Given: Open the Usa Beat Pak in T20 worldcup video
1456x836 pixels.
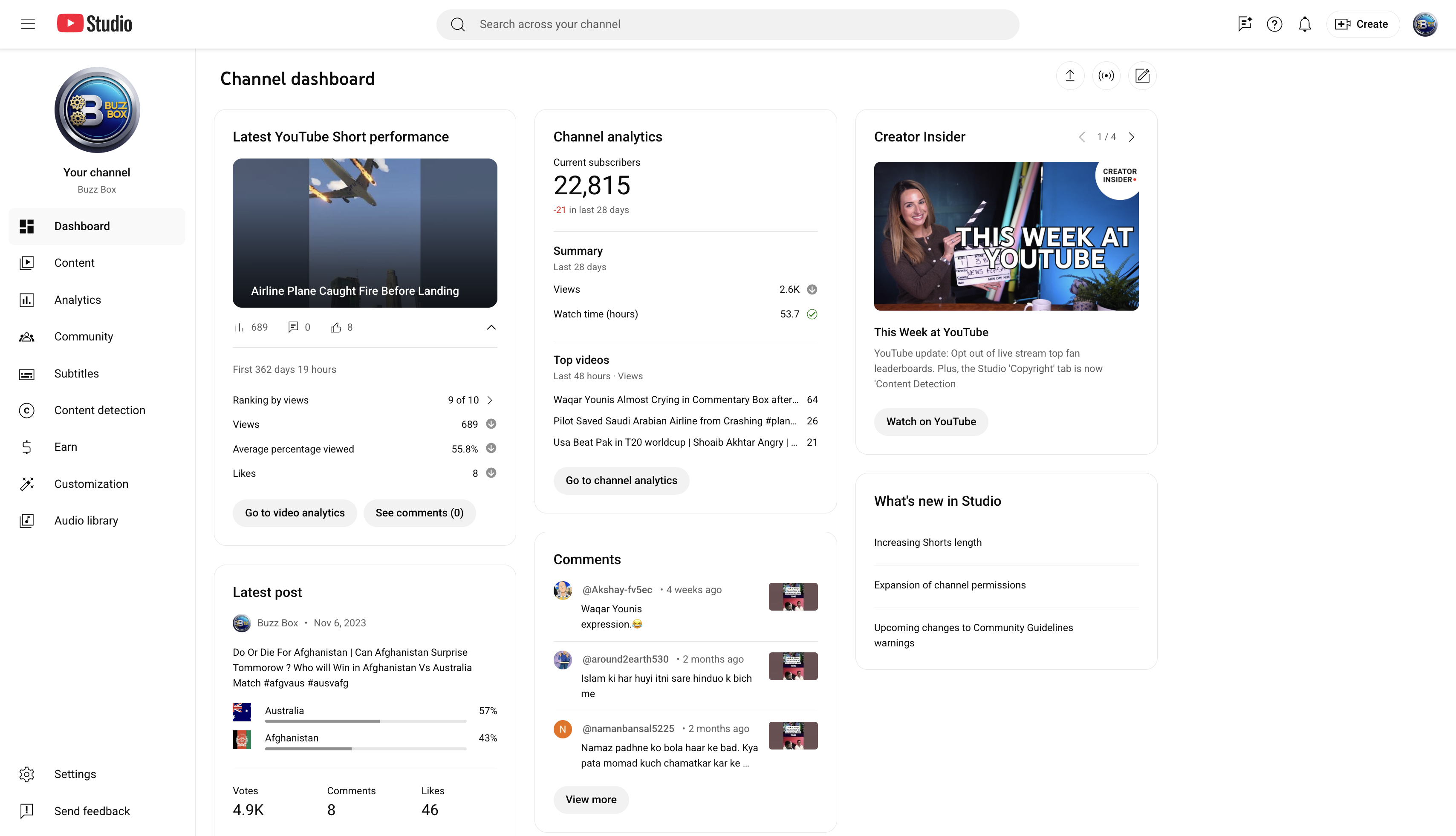Looking at the screenshot, I should [x=676, y=442].
